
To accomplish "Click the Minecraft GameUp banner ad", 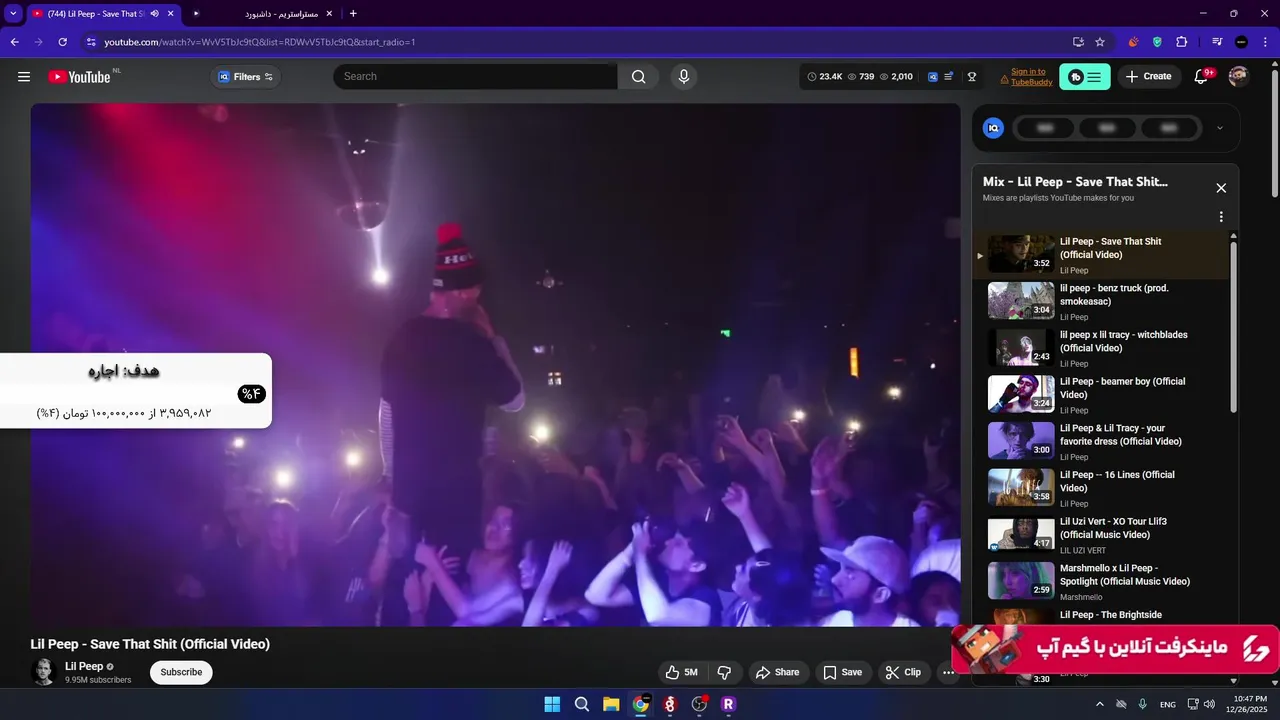I will click(x=1115, y=648).
